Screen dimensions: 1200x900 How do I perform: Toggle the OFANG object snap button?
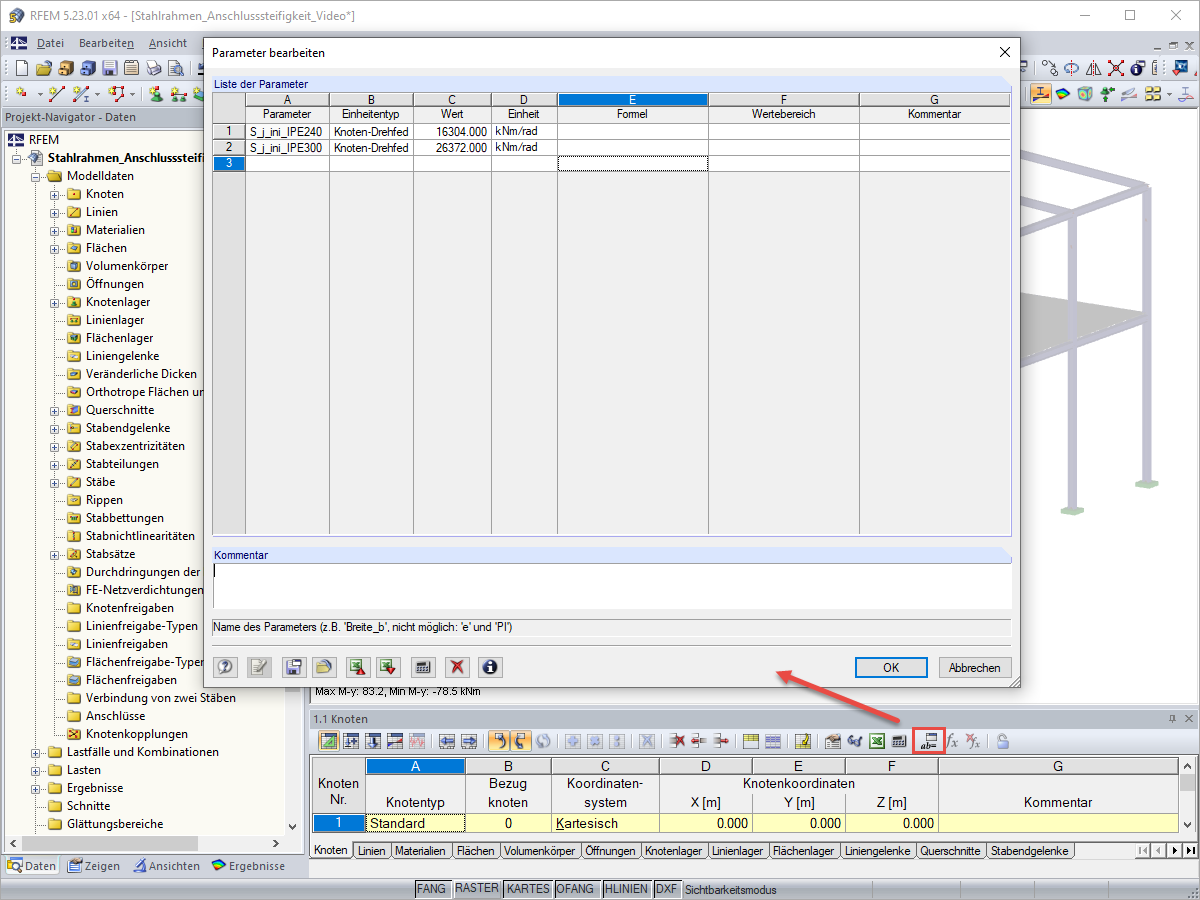pos(575,889)
